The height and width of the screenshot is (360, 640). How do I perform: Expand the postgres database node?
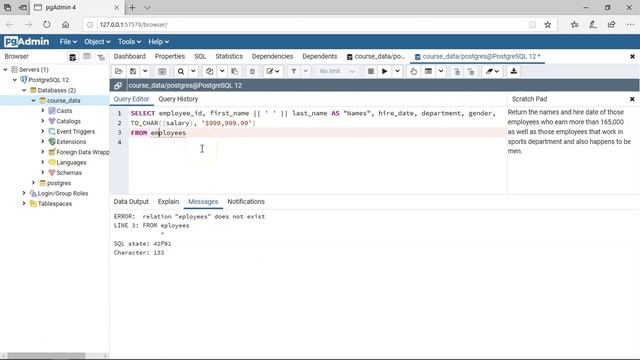(33, 183)
